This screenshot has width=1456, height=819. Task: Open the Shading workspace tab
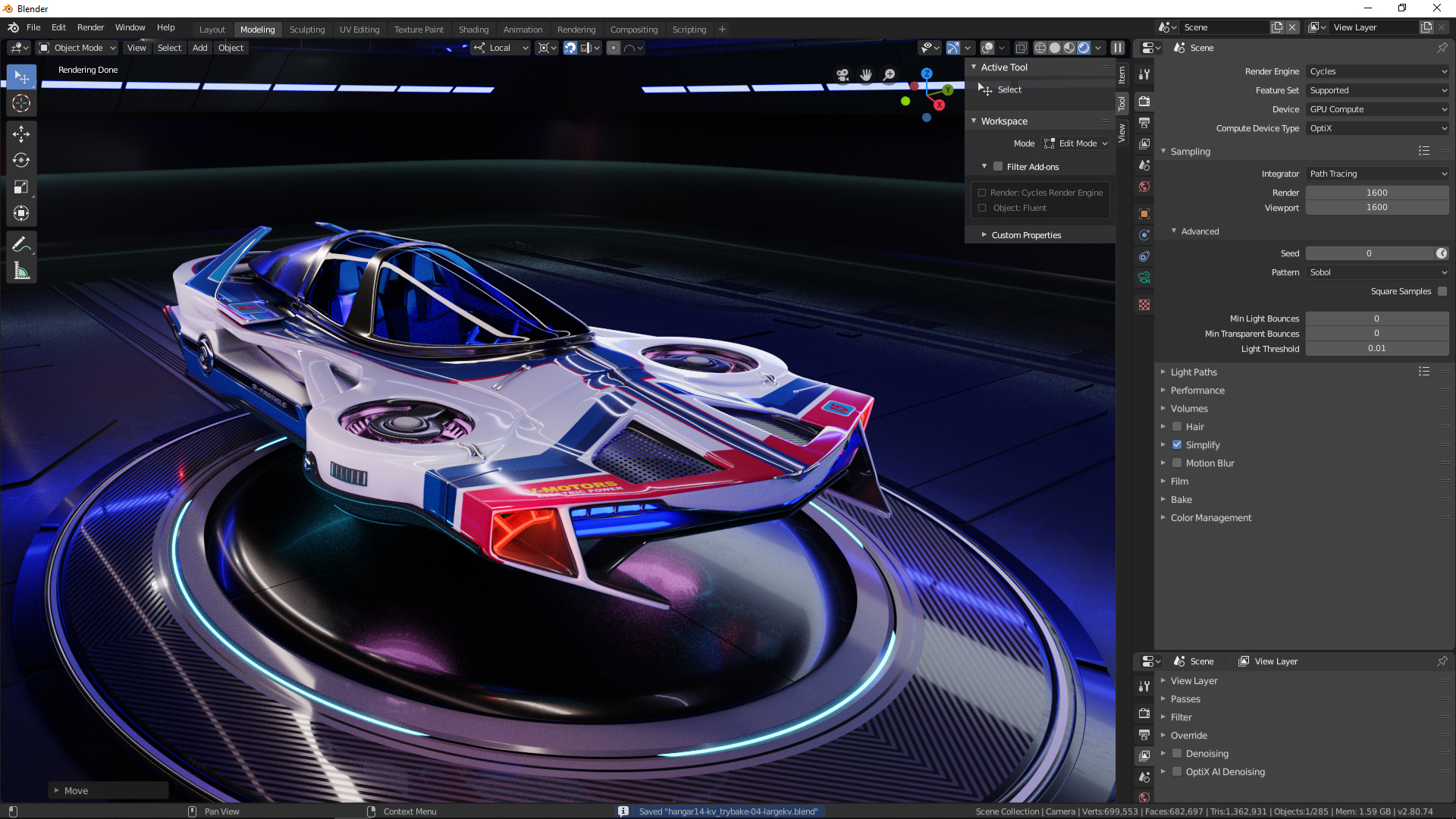pos(473,29)
